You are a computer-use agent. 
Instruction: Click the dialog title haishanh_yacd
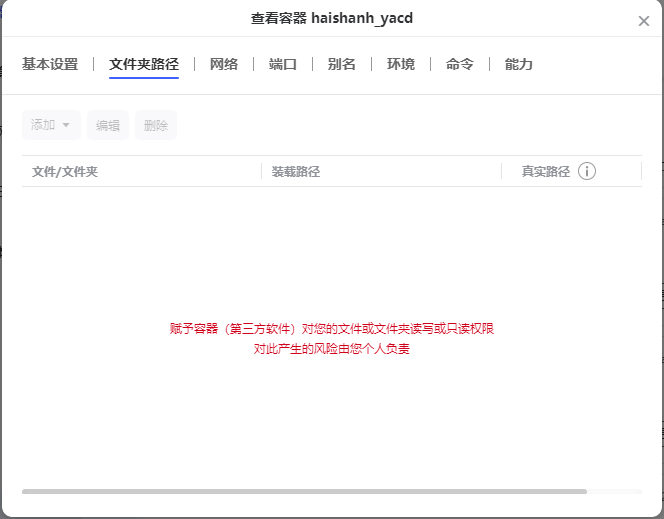coord(332,18)
